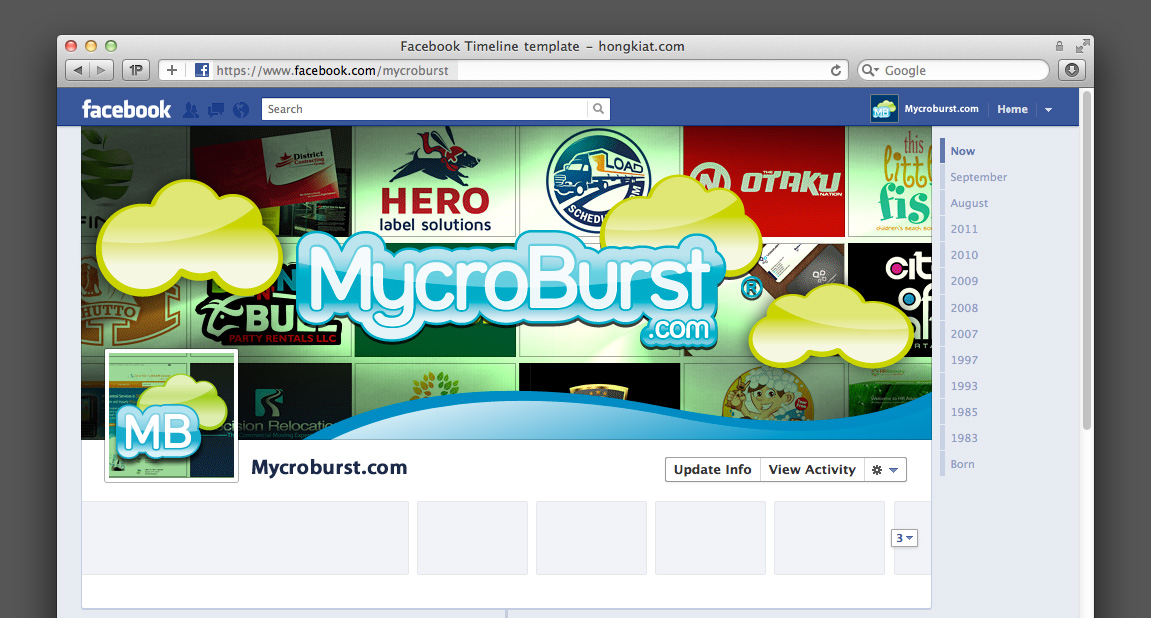Go back with the browser back arrow
Screen dimensions: 1151x618
(x=78, y=70)
